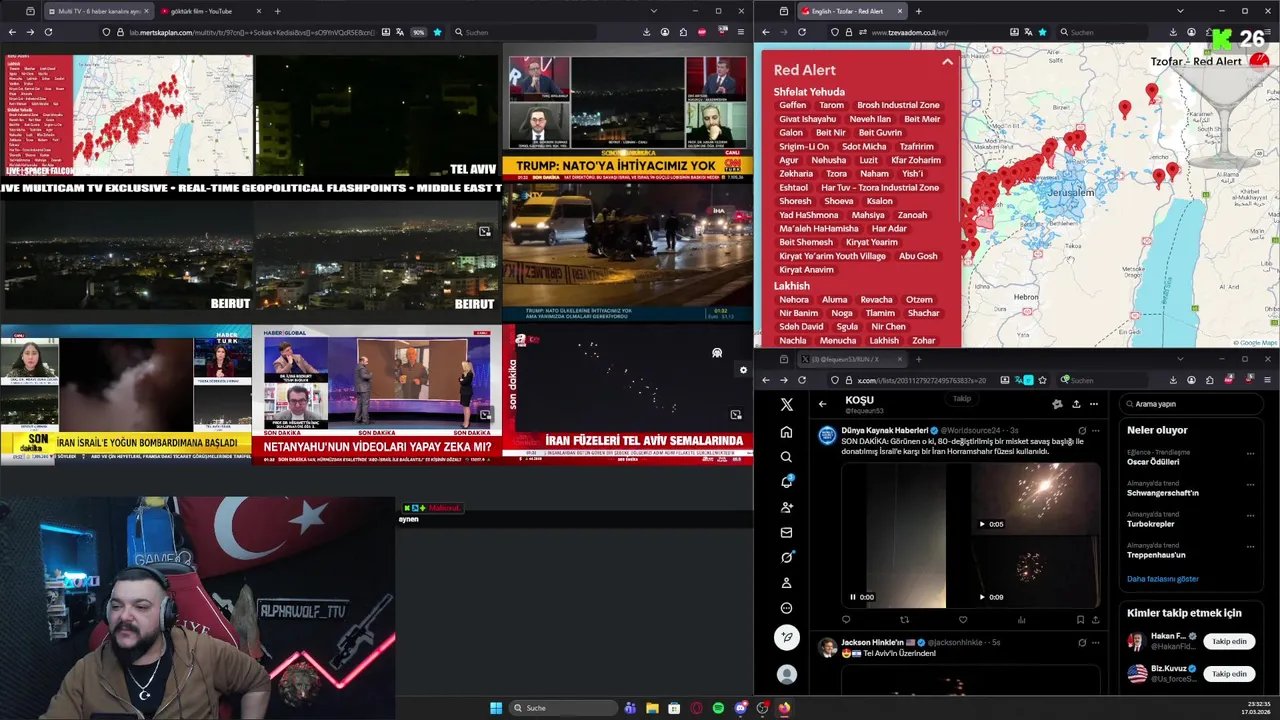The height and width of the screenshot is (720, 1280).
Task: Open settings gear on the Iran missiles stream
Action: [743, 370]
